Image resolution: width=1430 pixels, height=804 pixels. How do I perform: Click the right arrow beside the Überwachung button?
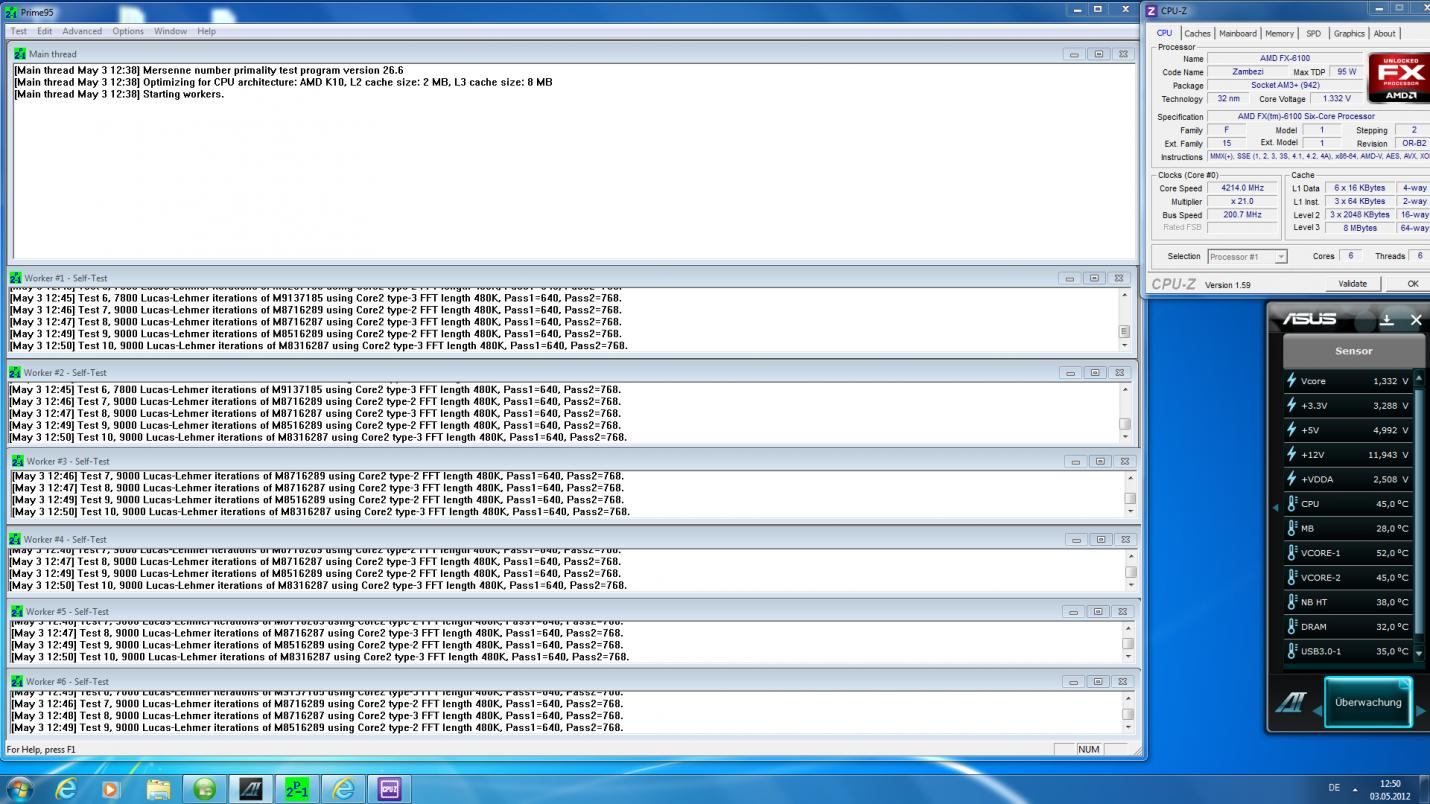(x=1420, y=710)
